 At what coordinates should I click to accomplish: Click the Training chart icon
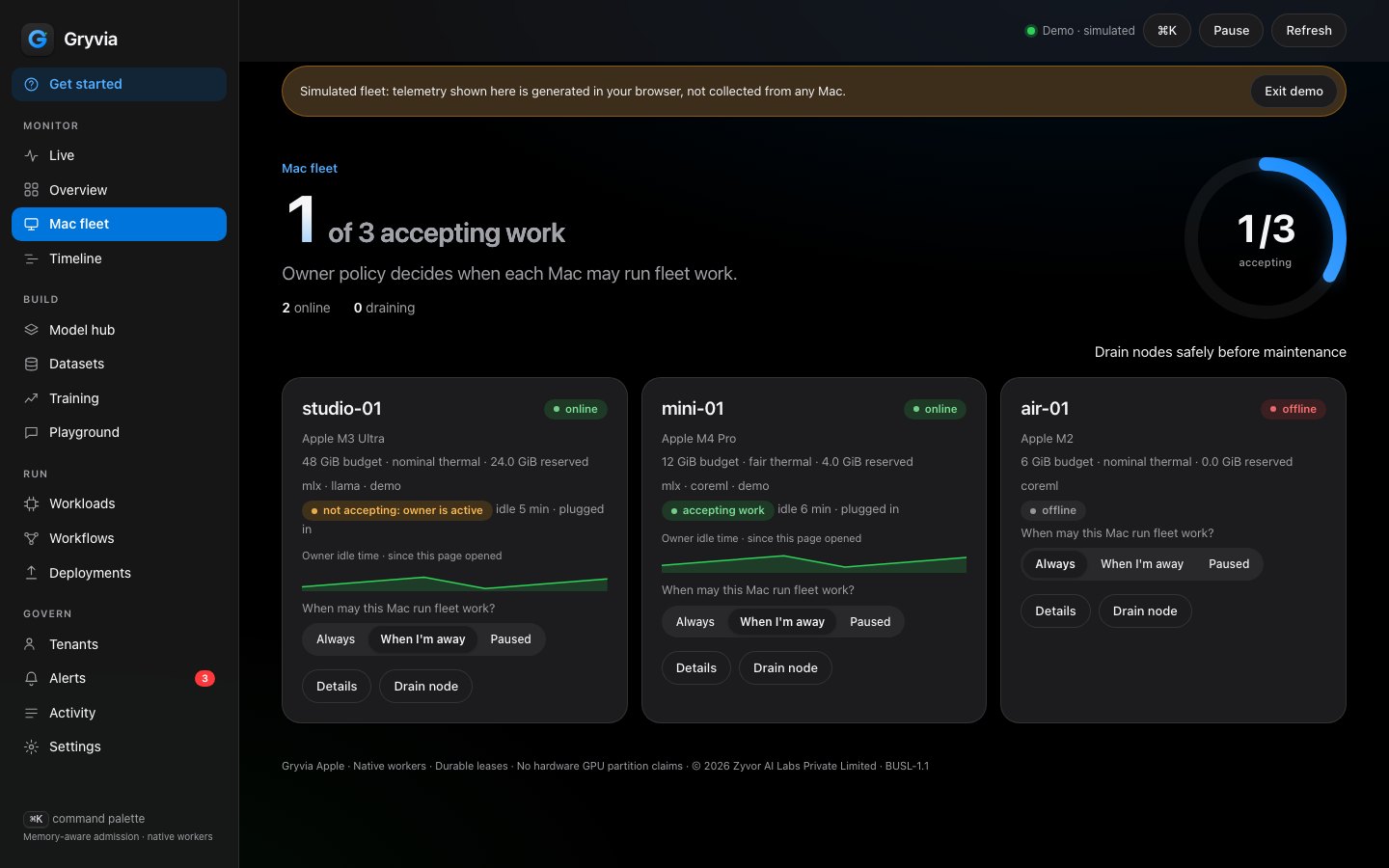click(32, 398)
